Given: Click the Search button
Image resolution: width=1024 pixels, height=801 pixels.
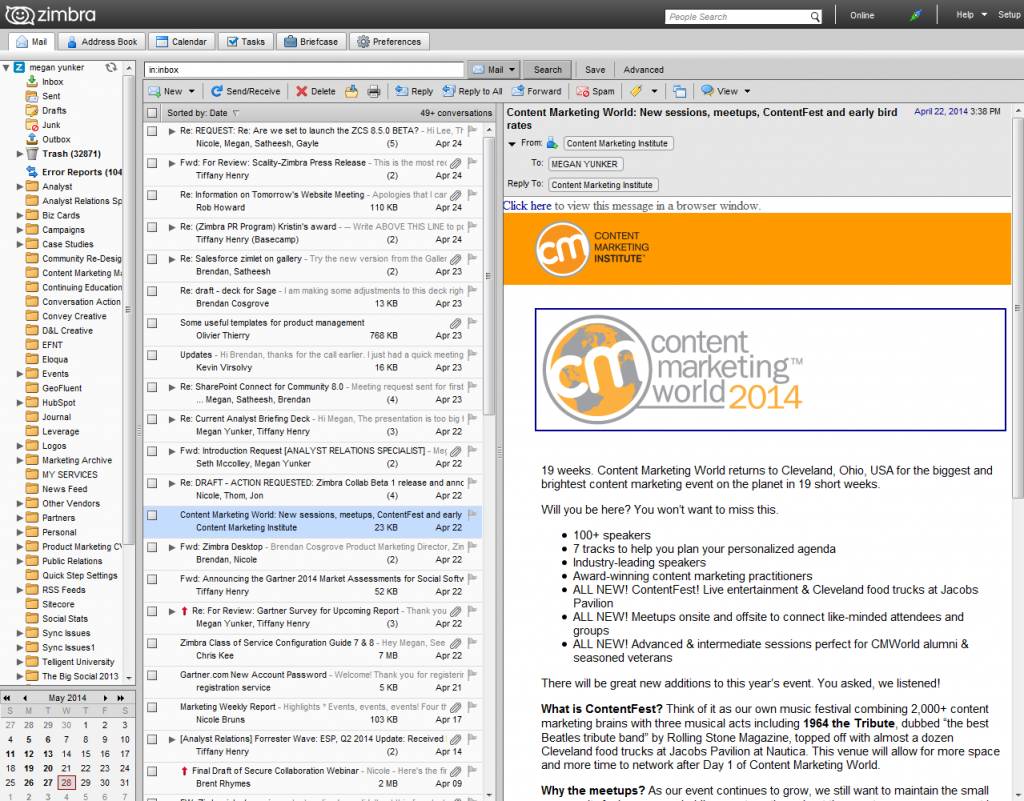Looking at the screenshot, I should coord(547,70).
